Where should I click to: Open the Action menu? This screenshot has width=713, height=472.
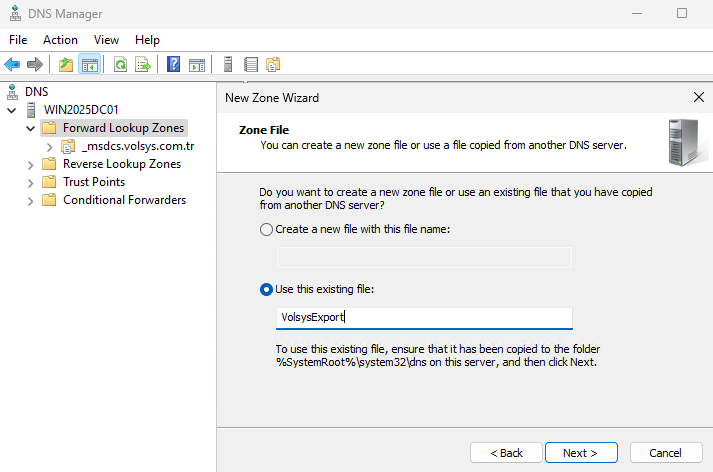pos(60,40)
